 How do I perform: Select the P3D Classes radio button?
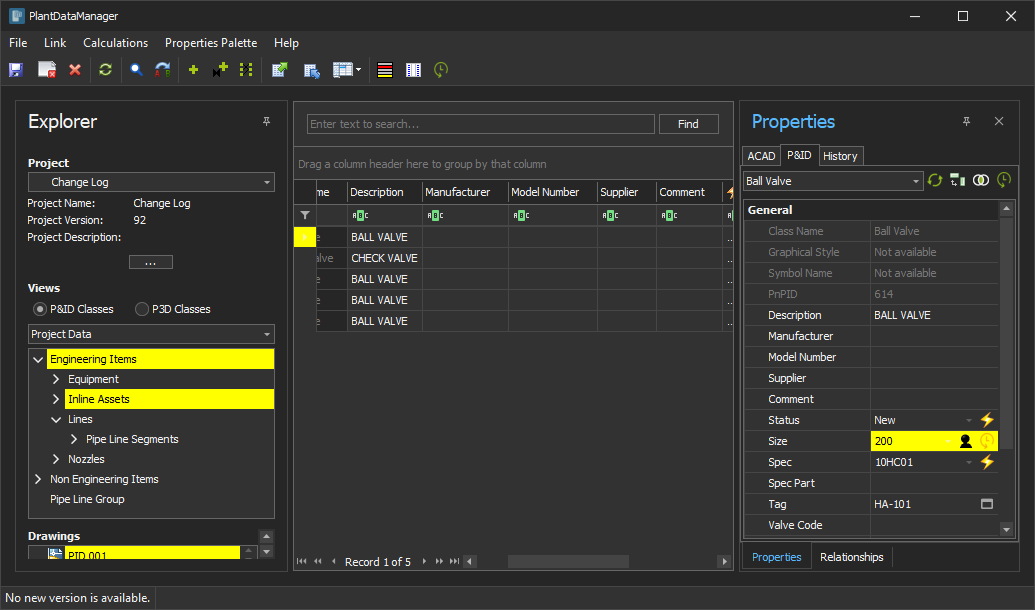[142, 309]
